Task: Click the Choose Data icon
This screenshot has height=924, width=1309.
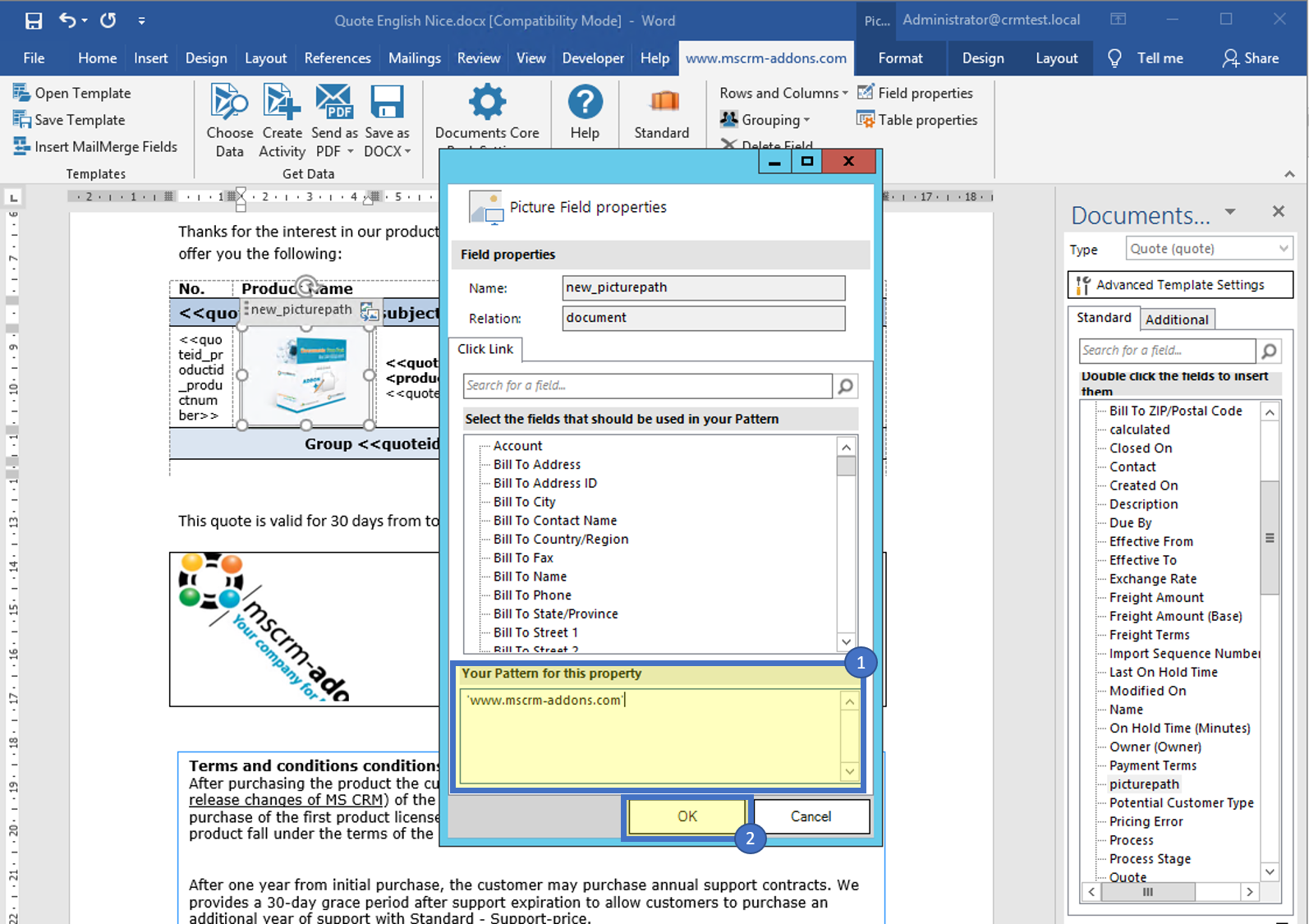Action: click(x=229, y=102)
